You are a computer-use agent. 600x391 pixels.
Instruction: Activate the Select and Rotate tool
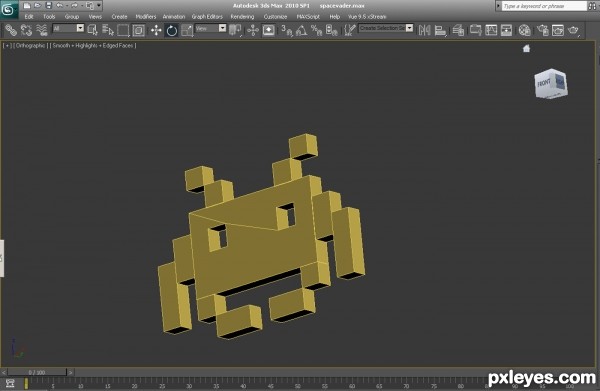pos(172,30)
